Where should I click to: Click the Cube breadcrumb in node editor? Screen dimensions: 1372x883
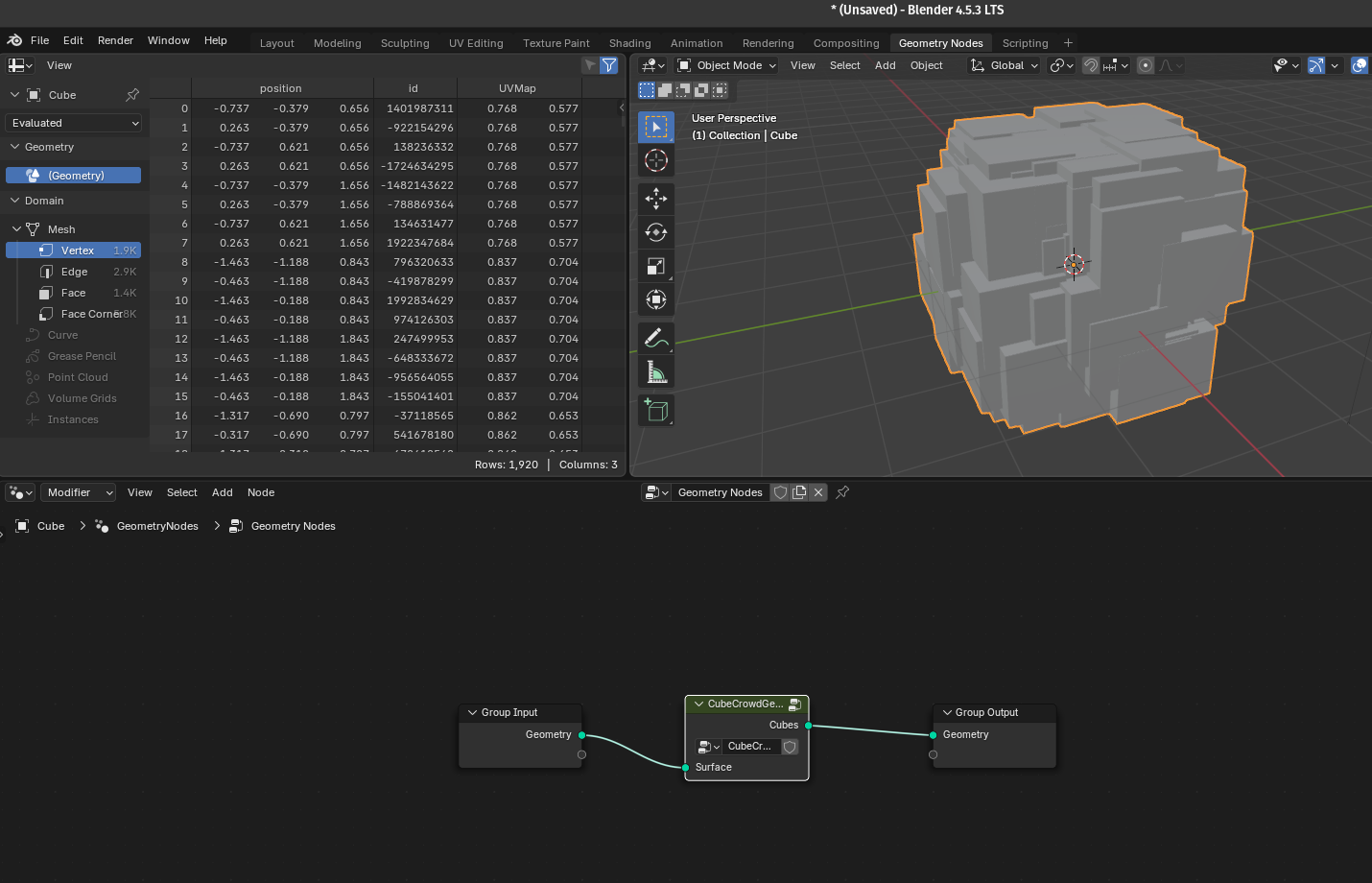[50, 526]
